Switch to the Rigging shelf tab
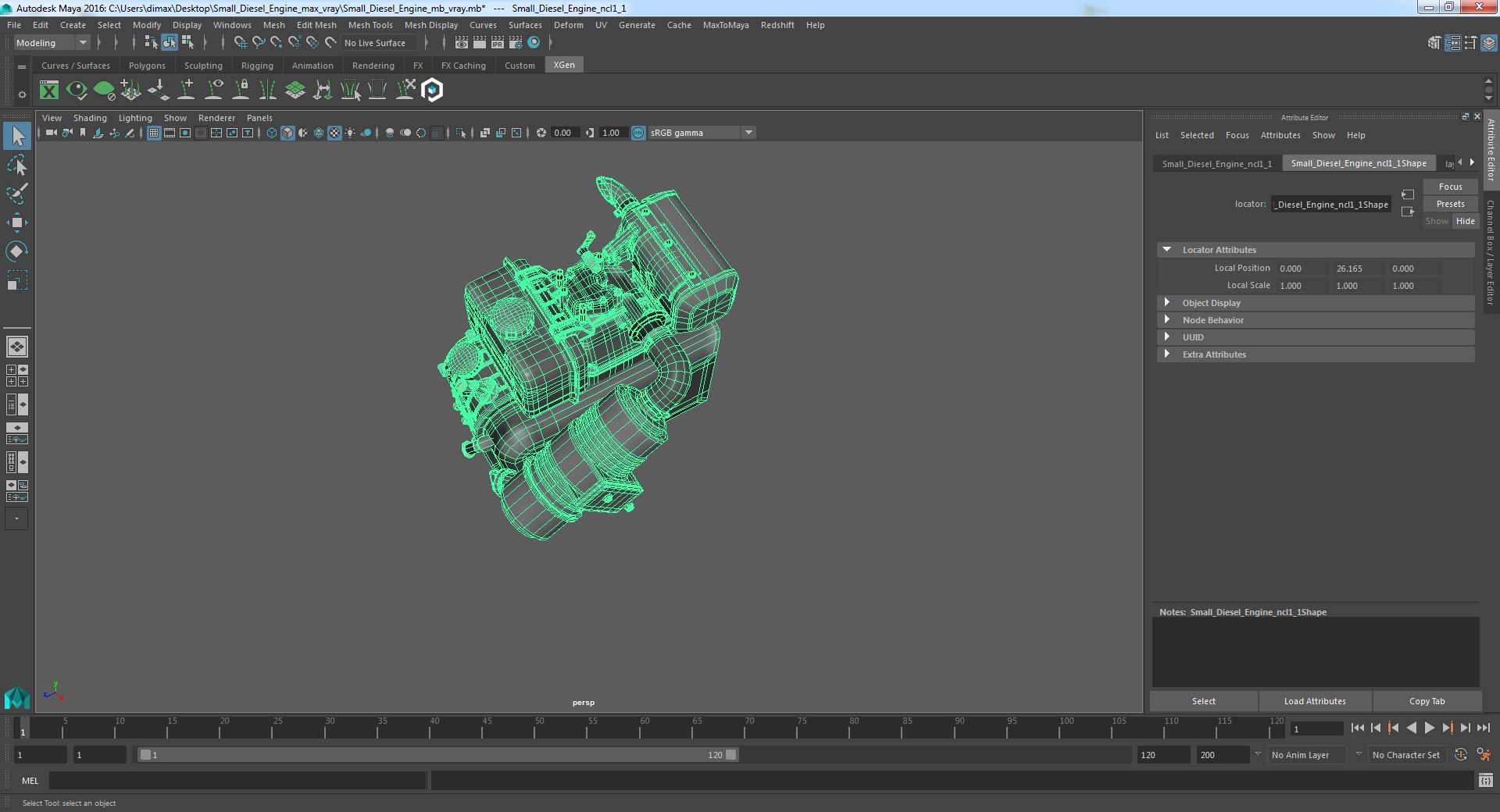The height and width of the screenshot is (812, 1500). pos(257,66)
